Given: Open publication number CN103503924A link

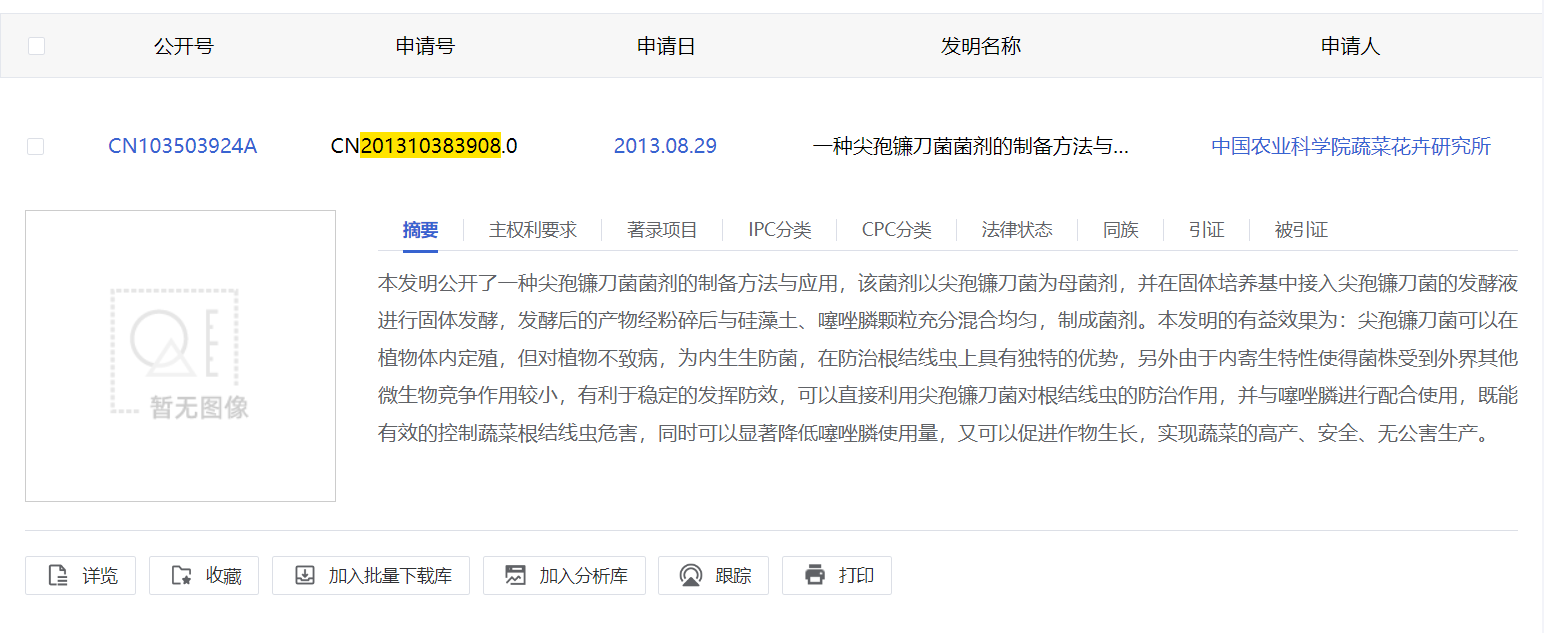Looking at the screenshot, I should click(x=182, y=147).
